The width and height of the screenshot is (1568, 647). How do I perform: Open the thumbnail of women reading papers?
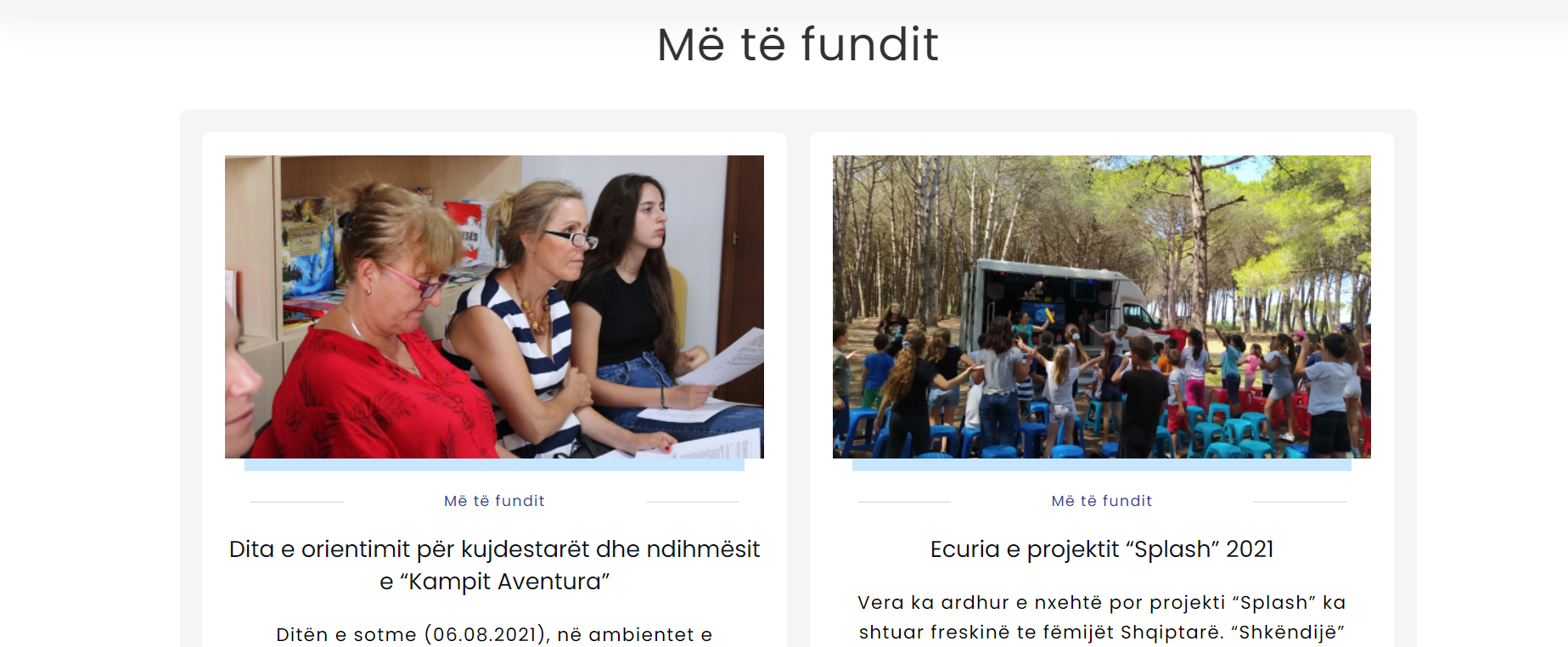pos(494,307)
